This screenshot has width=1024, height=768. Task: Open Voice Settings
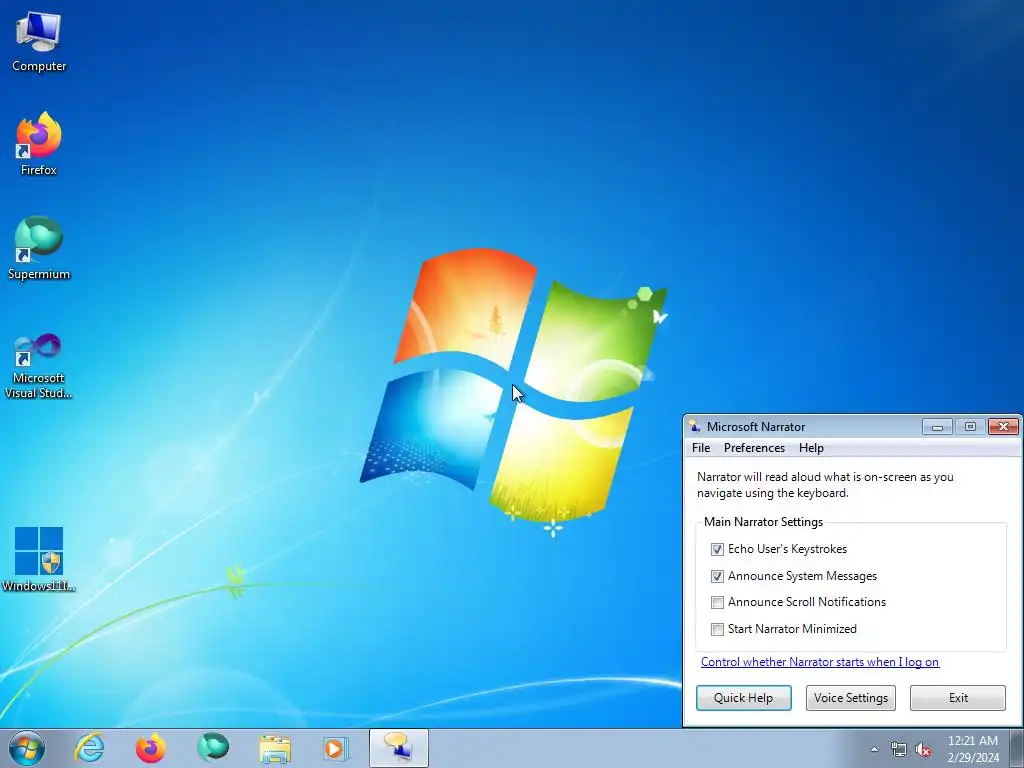click(850, 697)
